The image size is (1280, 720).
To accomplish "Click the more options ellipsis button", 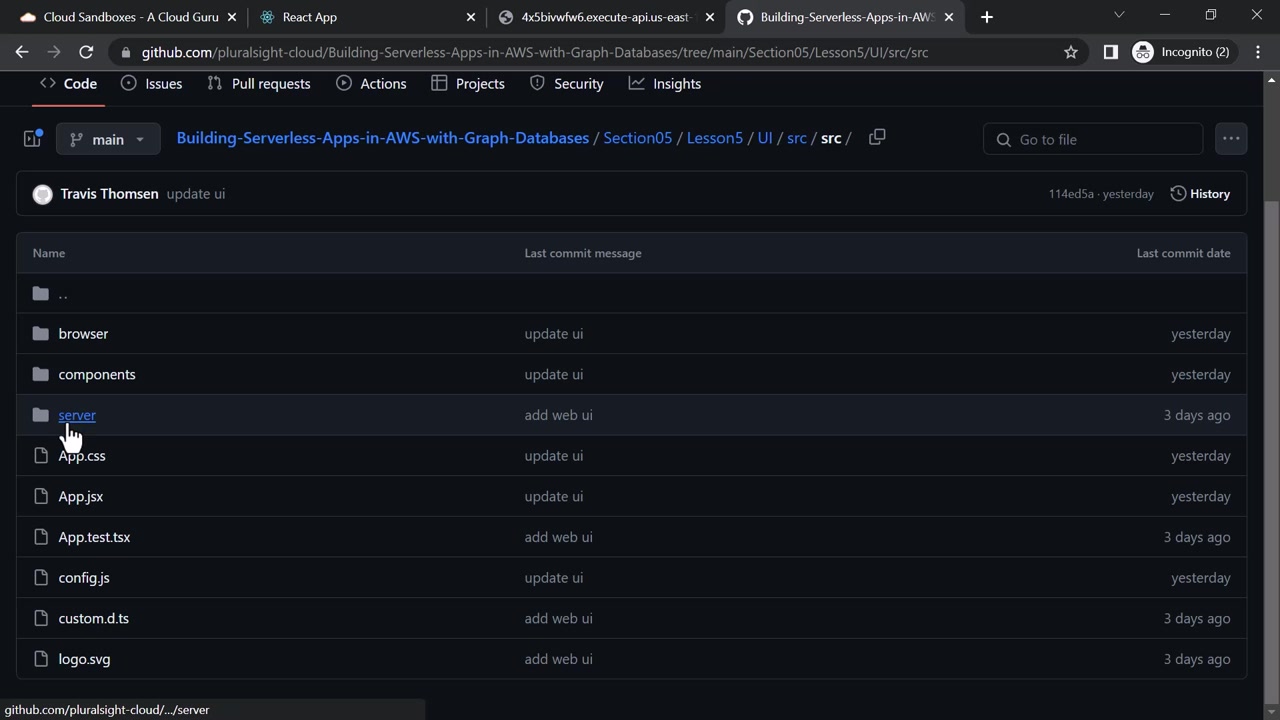I will (1230, 139).
